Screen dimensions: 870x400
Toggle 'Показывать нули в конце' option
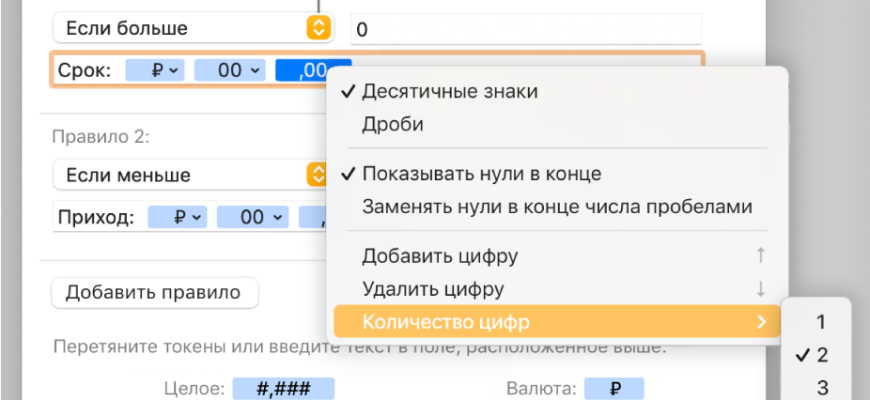tap(480, 173)
